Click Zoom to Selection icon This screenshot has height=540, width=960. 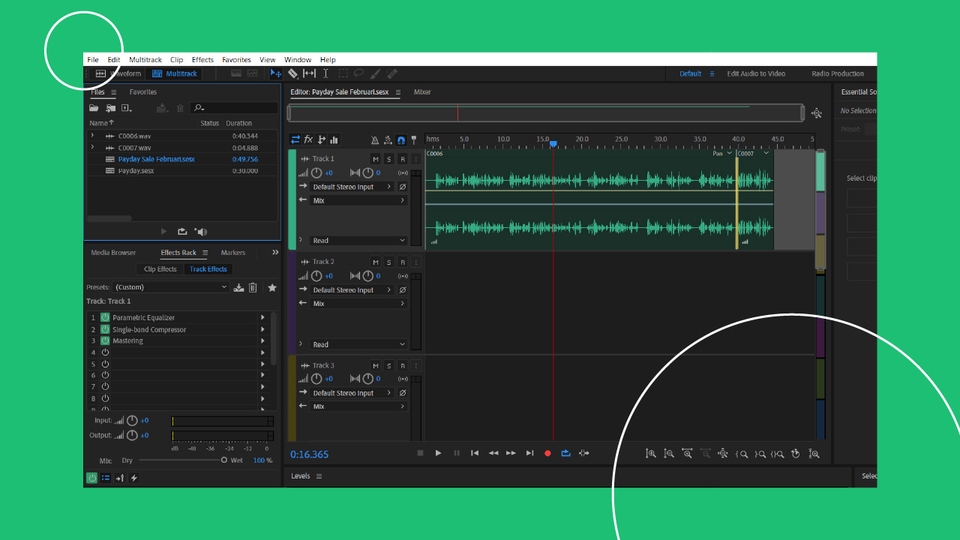[778, 454]
